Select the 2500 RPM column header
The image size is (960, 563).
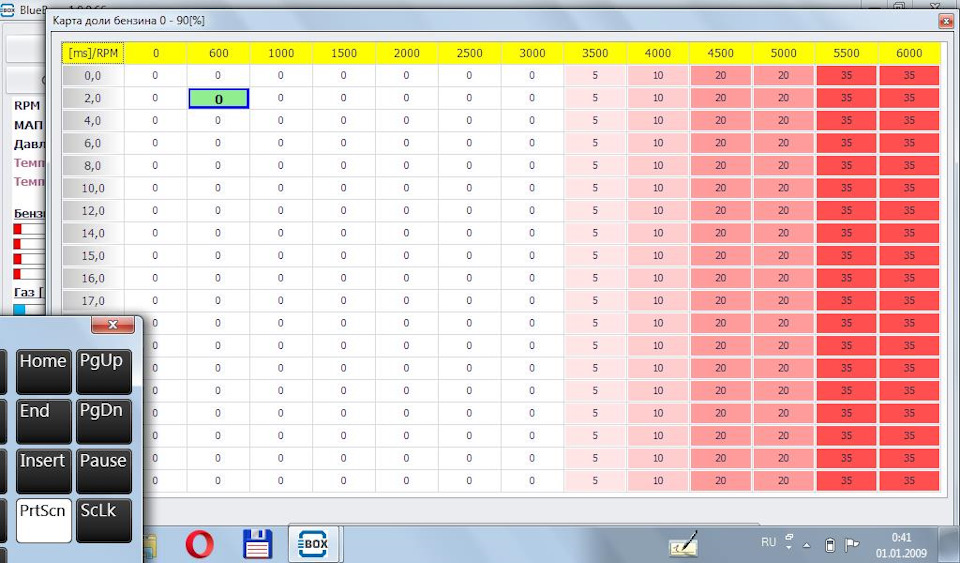tap(470, 53)
